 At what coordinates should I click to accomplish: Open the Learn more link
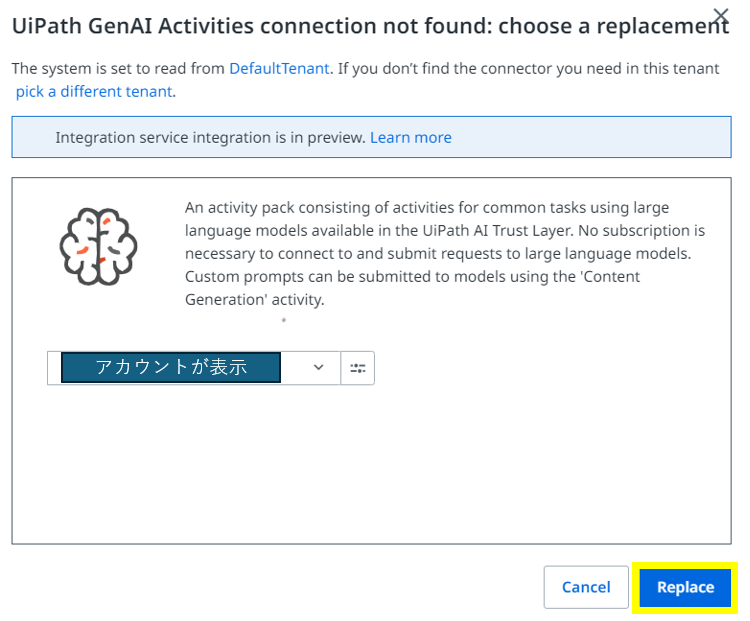[x=410, y=138]
